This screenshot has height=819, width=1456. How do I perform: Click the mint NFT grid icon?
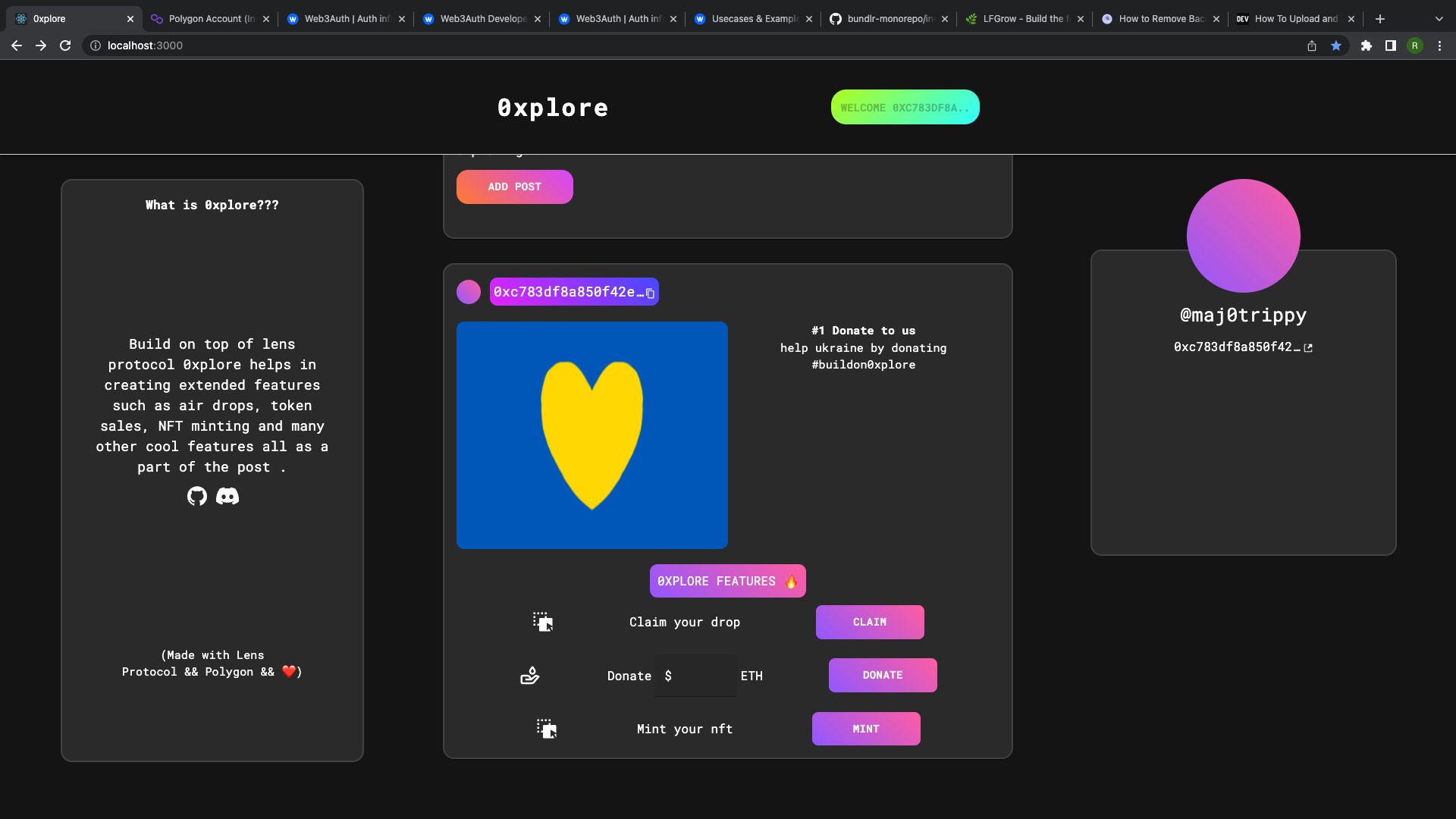[x=546, y=728]
